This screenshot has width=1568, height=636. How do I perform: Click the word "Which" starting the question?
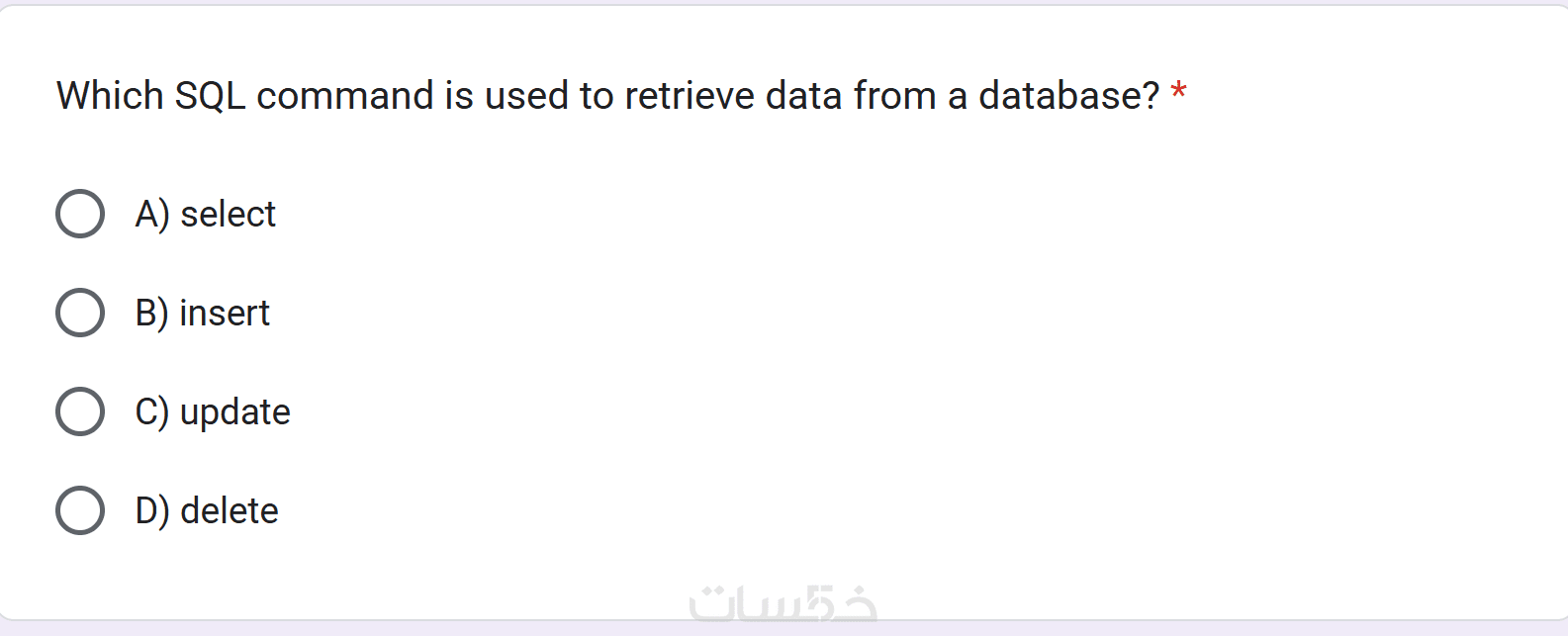[x=110, y=96]
